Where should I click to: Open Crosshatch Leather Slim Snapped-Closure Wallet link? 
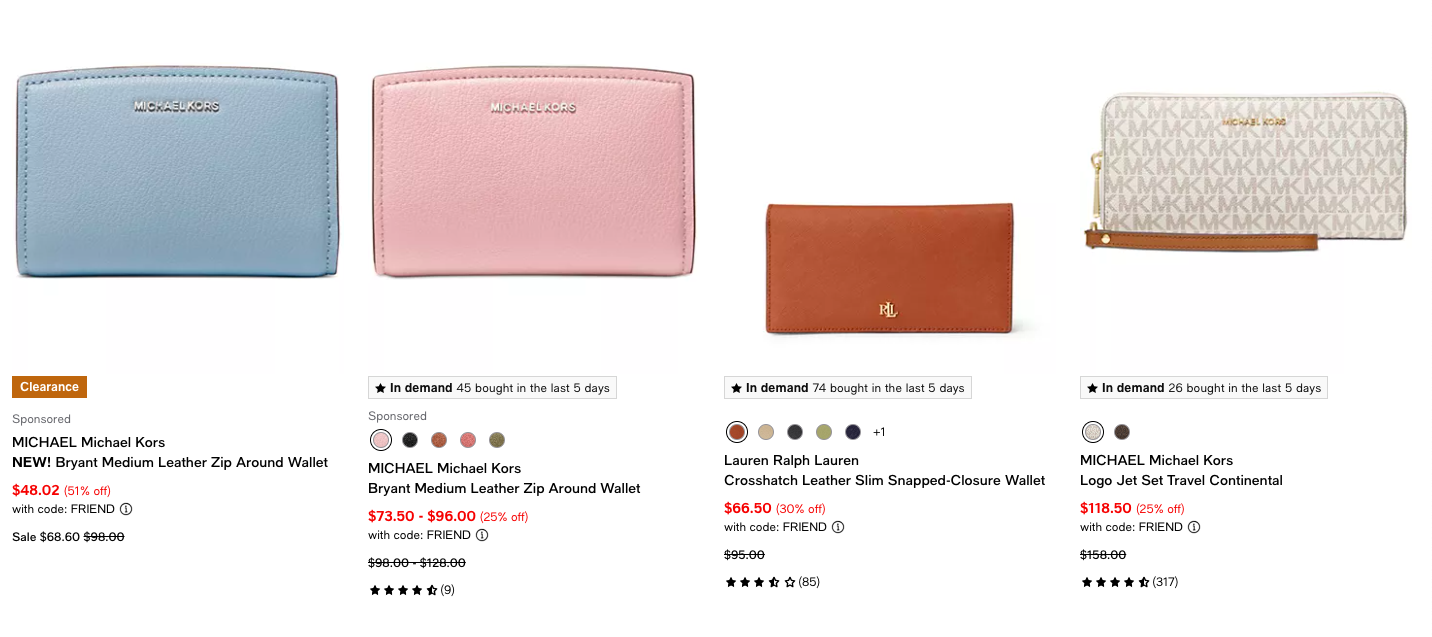click(x=885, y=480)
